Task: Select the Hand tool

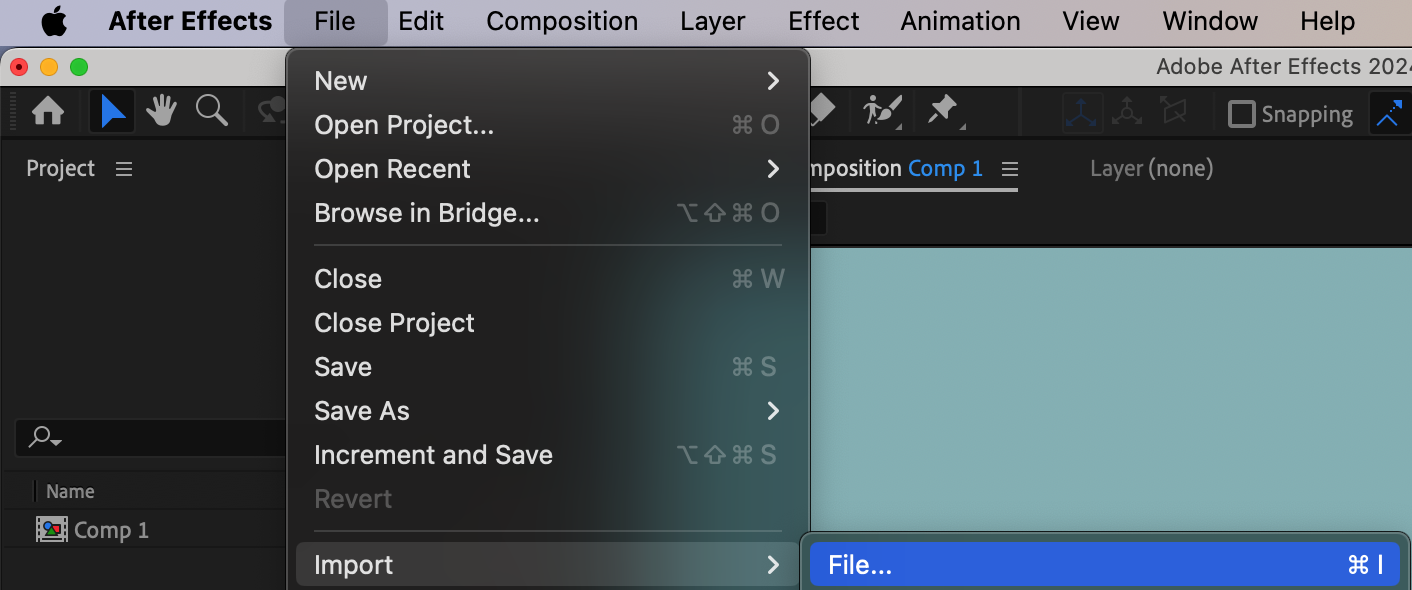Action: (x=161, y=112)
